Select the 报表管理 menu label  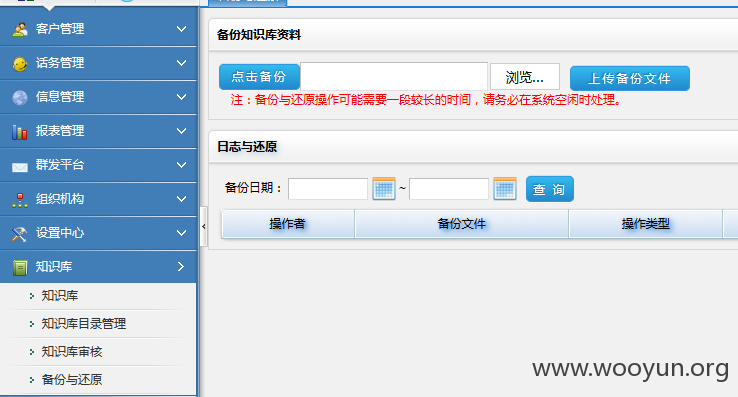tap(60, 131)
